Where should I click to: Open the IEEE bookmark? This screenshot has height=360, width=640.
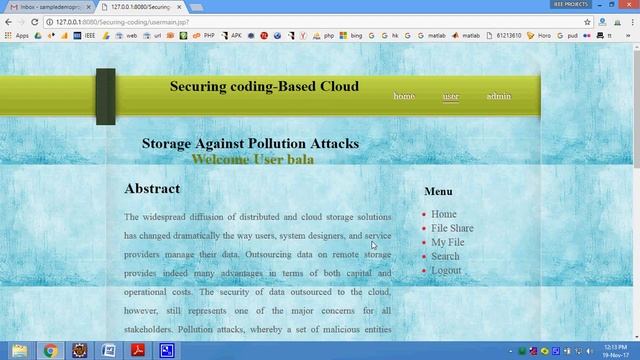(x=84, y=36)
